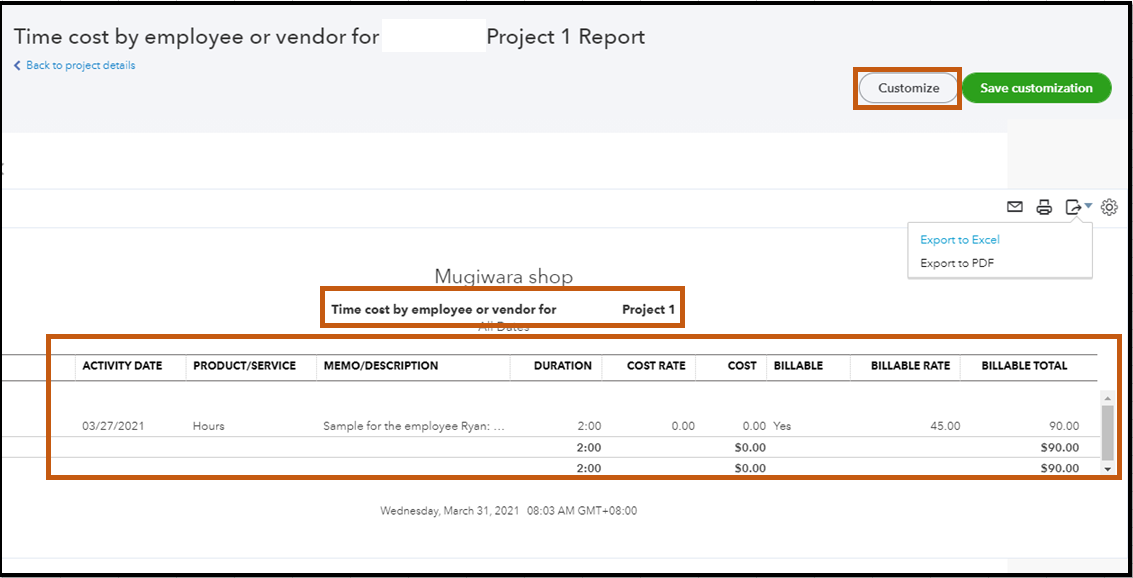
Task: Click the scrollbar up arrow in report table
Action: click(x=1108, y=397)
